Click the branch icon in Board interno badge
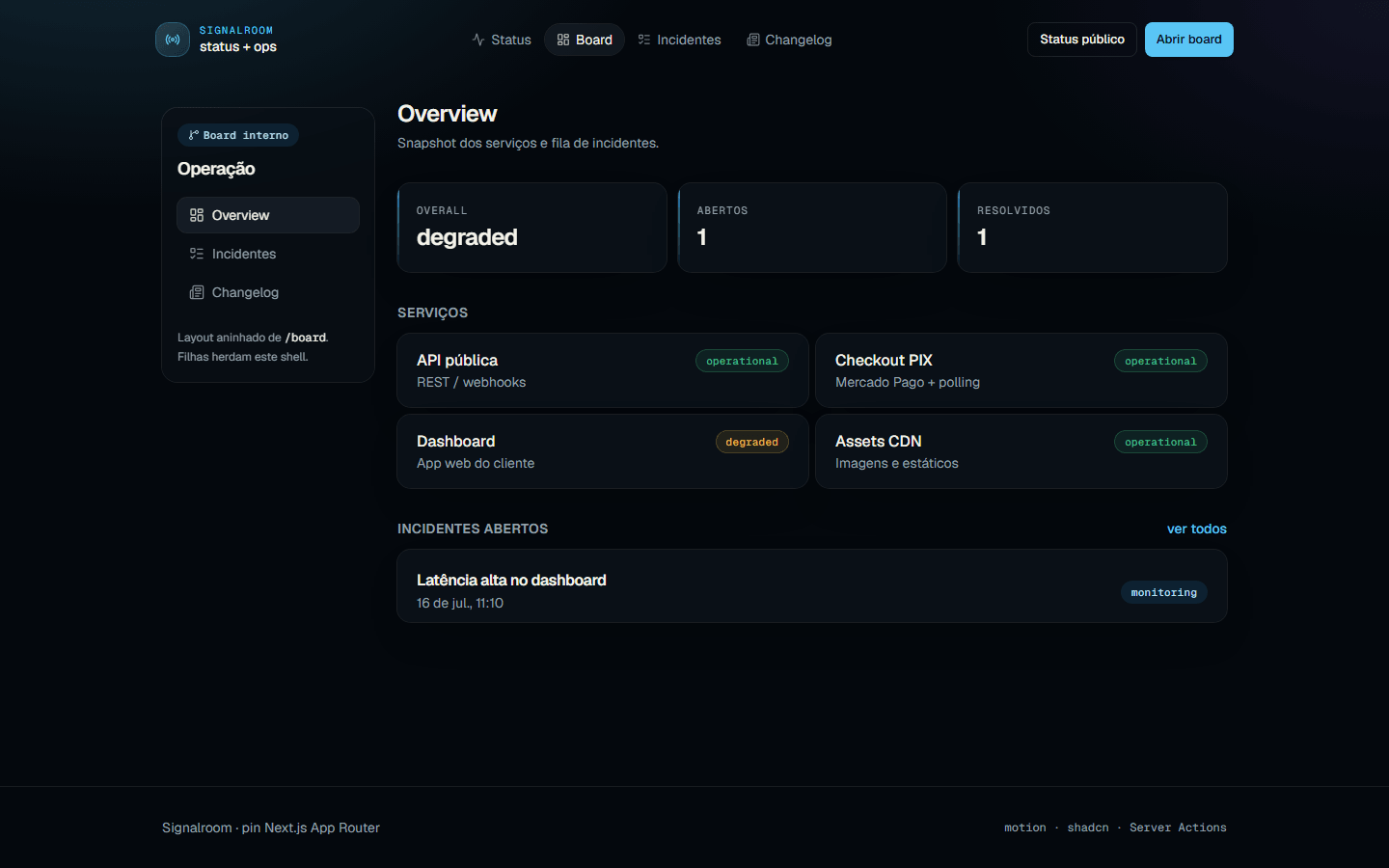 pos(193,135)
